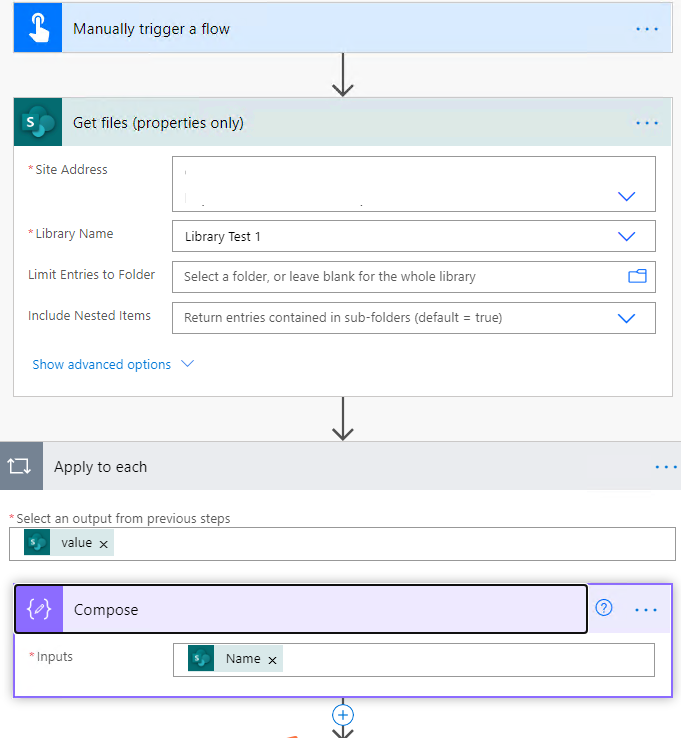Expand the Site Address dropdown
Viewport: 681px width, 738px height.
(x=626, y=196)
